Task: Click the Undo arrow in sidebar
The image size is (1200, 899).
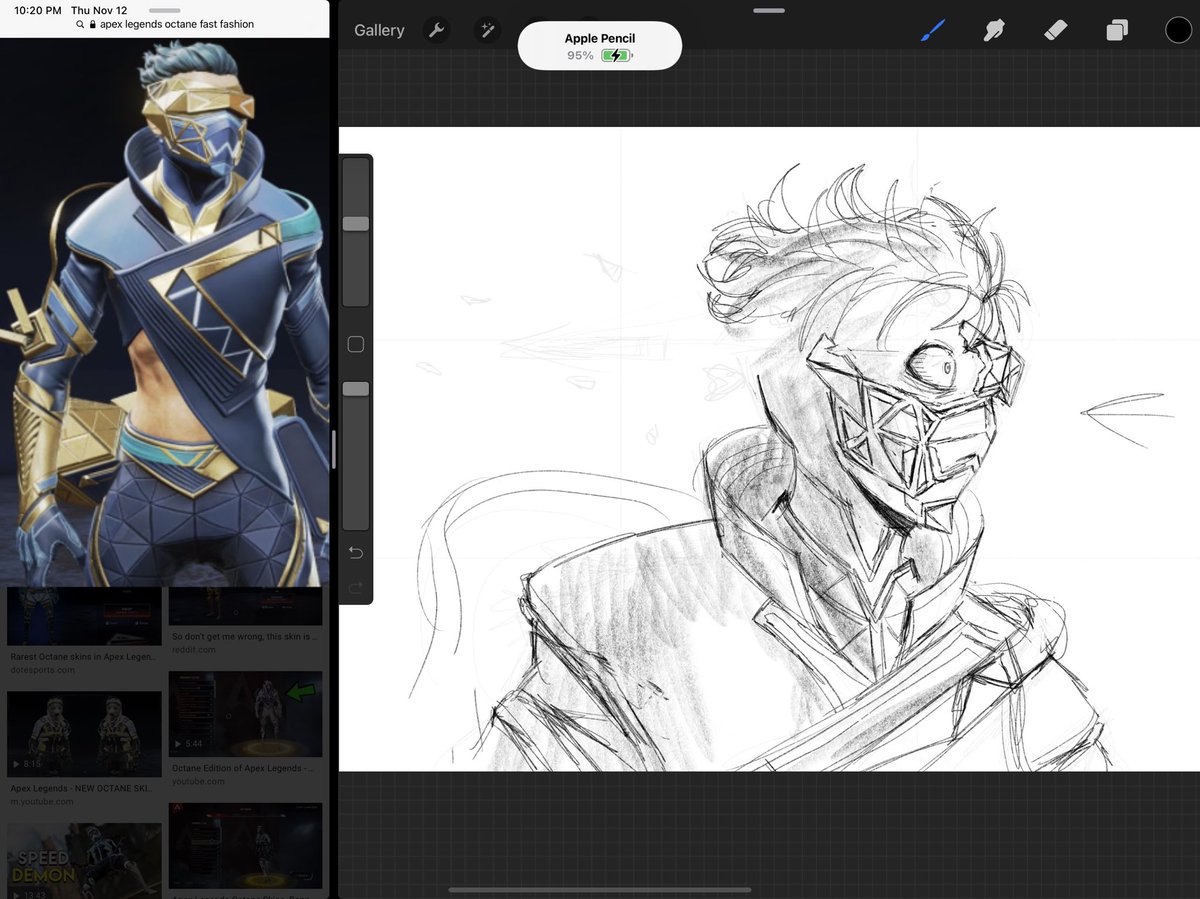Action: 356,553
